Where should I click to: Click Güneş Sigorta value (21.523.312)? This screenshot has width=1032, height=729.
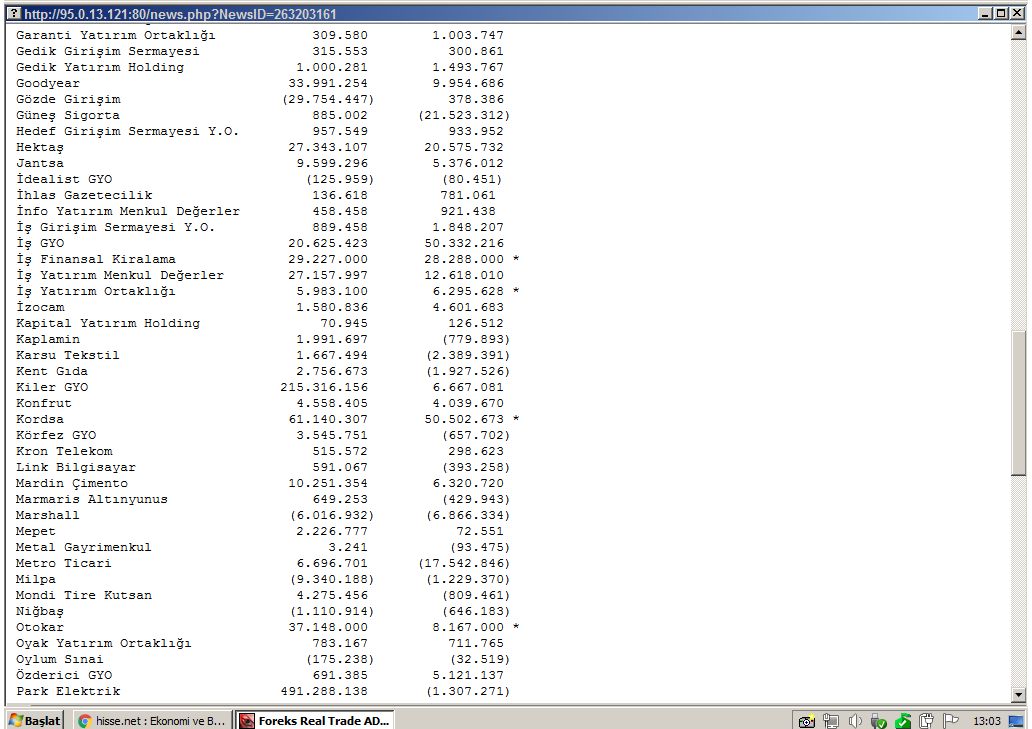click(x=464, y=115)
